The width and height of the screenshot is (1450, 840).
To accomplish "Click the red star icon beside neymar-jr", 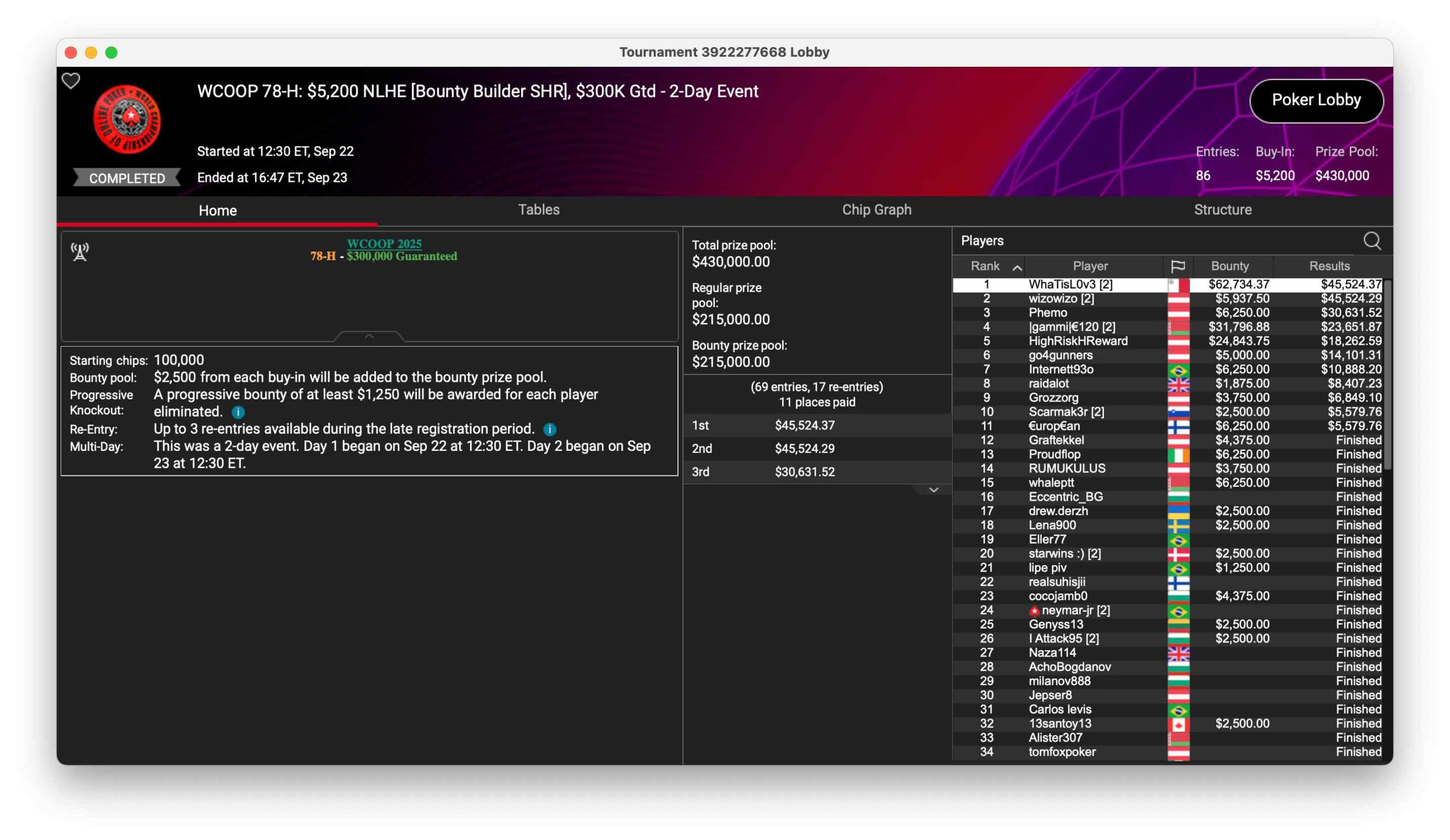I will click(1034, 611).
